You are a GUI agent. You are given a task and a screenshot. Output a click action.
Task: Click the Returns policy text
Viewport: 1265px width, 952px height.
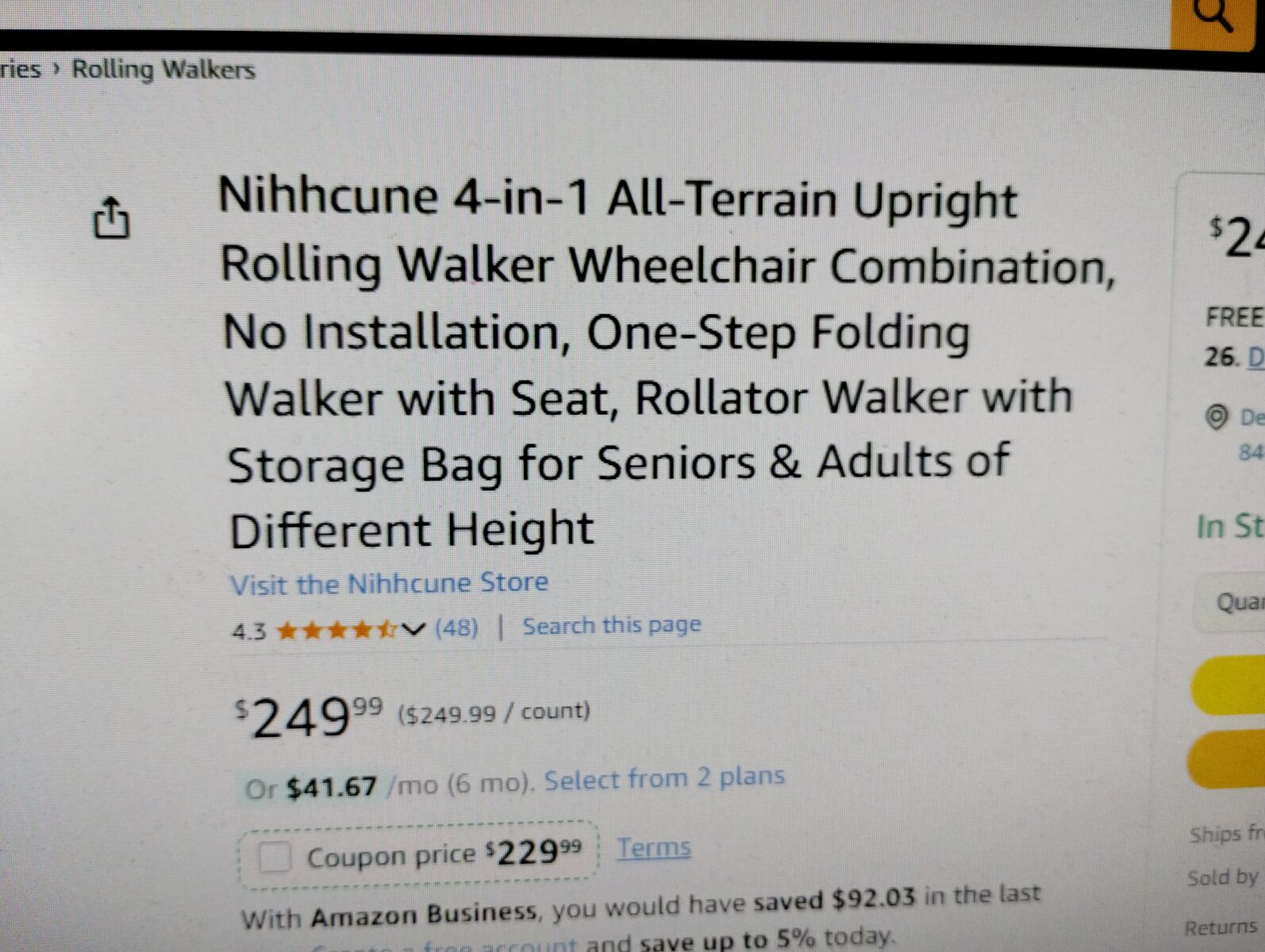(1222, 927)
